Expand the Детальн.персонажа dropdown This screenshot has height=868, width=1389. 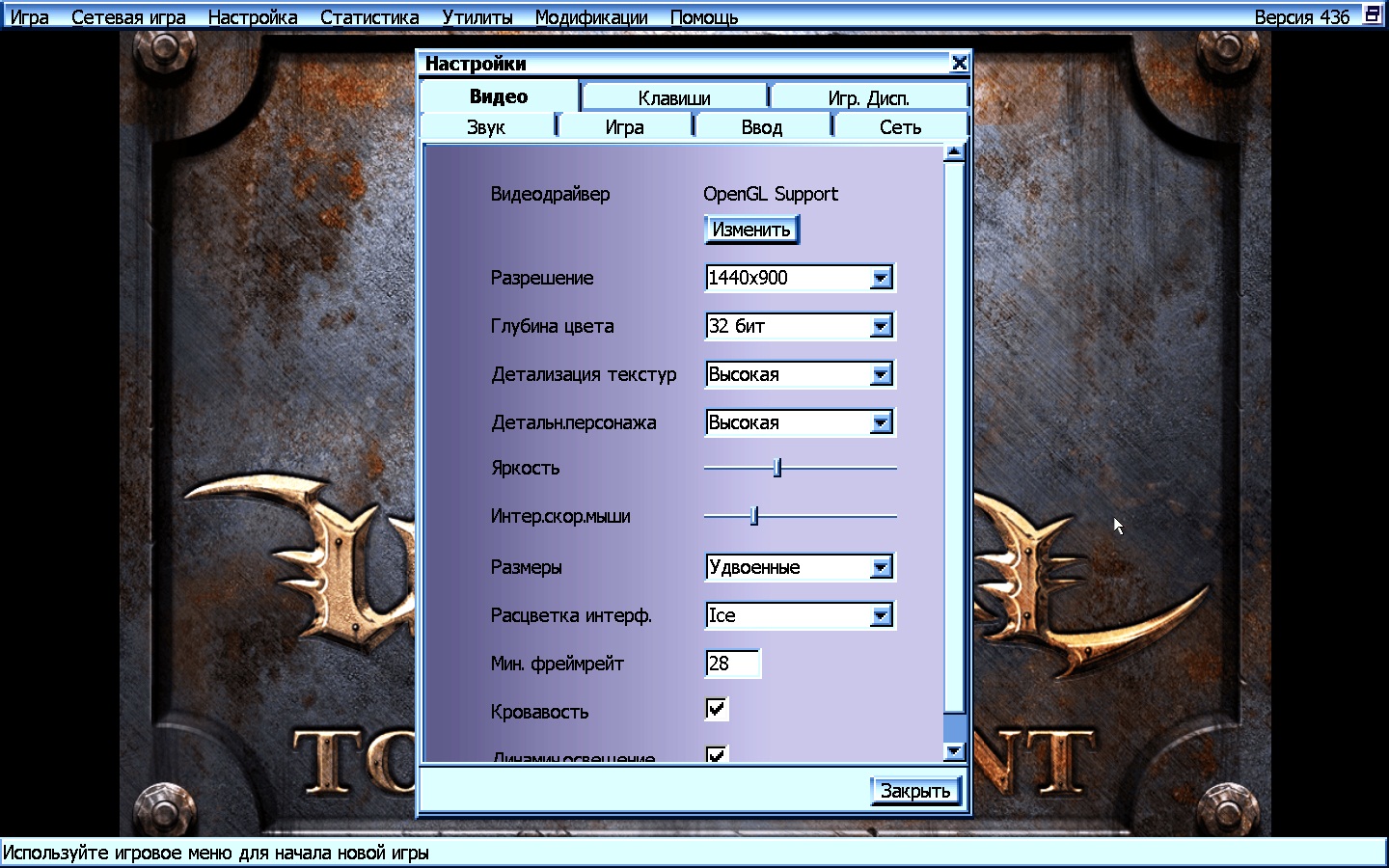pos(800,422)
